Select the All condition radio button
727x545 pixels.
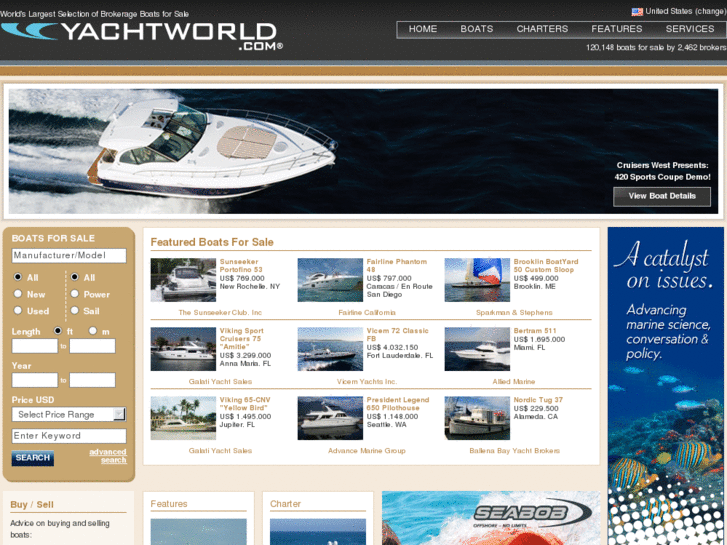click(x=18, y=277)
